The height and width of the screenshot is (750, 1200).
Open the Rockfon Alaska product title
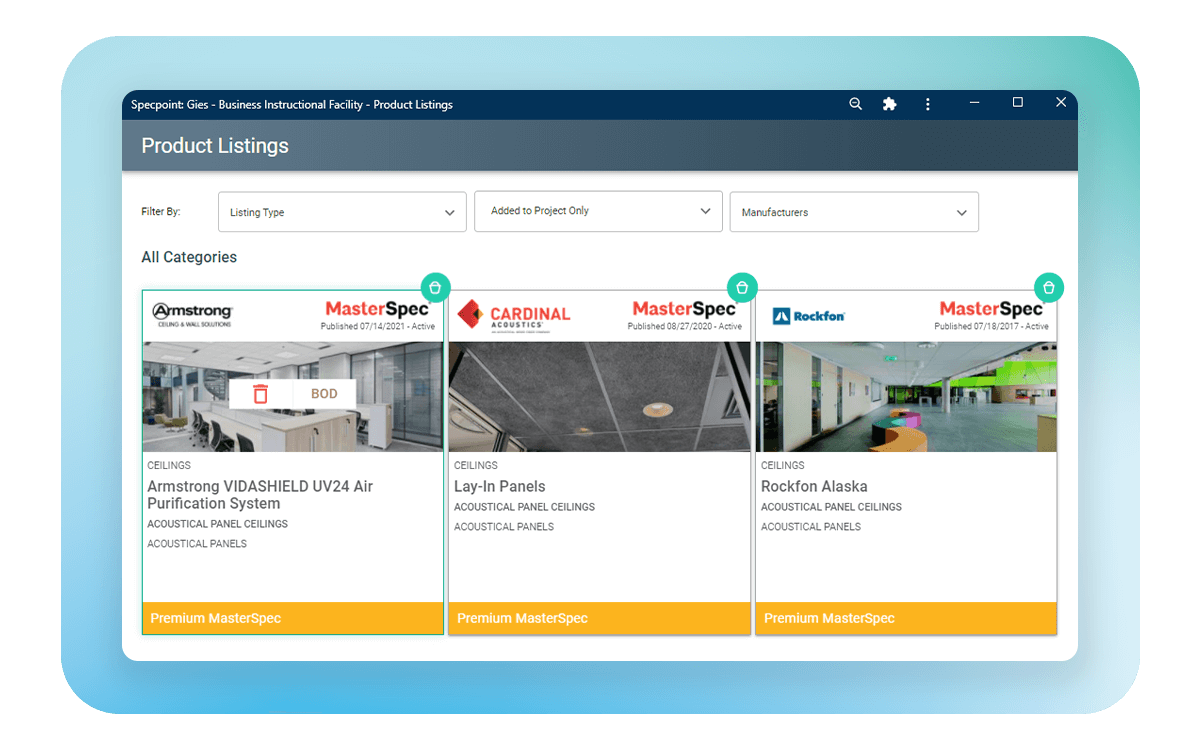814,486
